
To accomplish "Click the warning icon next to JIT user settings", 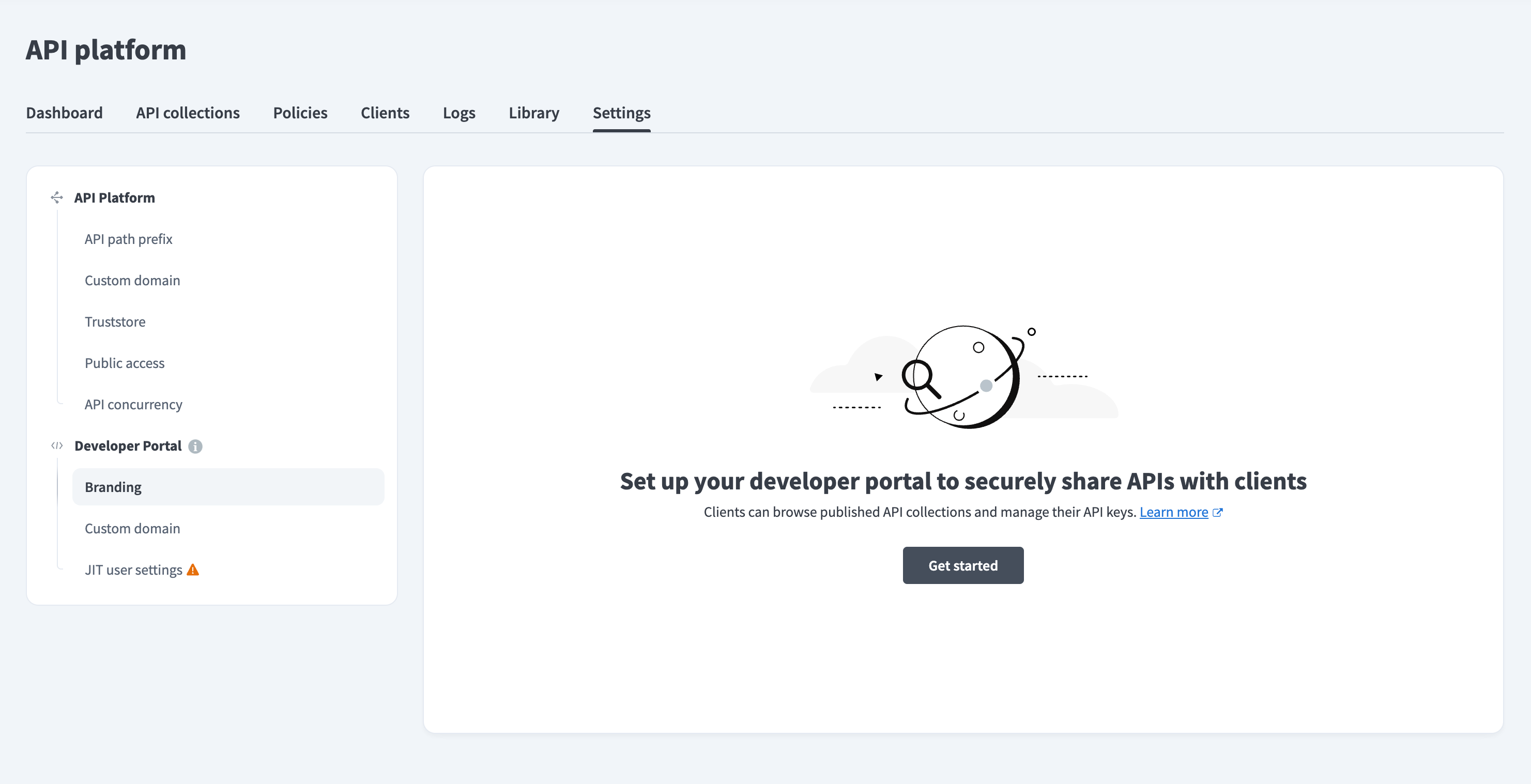I will (x=193, y=569).
